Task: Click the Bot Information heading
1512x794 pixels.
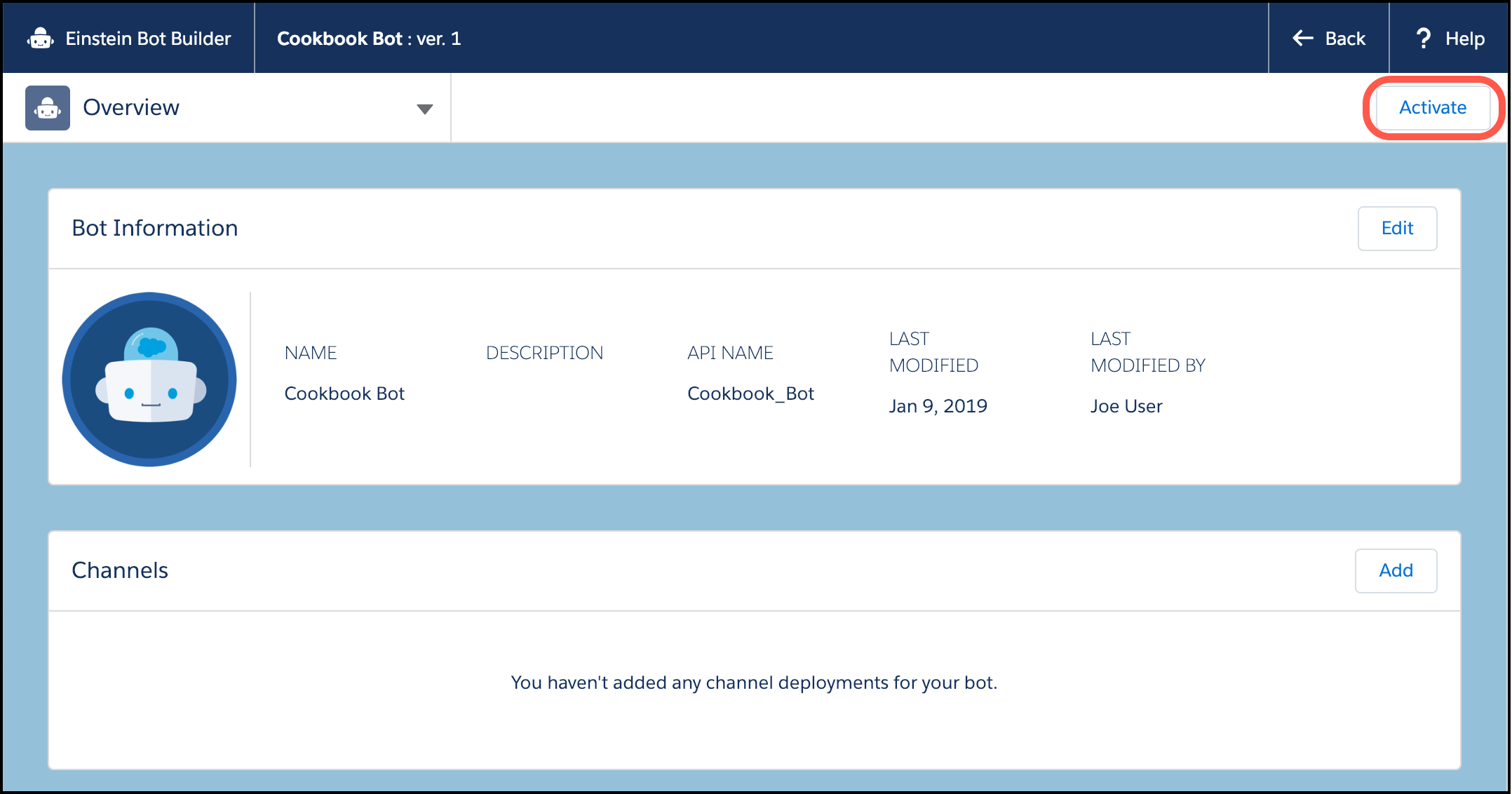Action: [x=155, y=228]
